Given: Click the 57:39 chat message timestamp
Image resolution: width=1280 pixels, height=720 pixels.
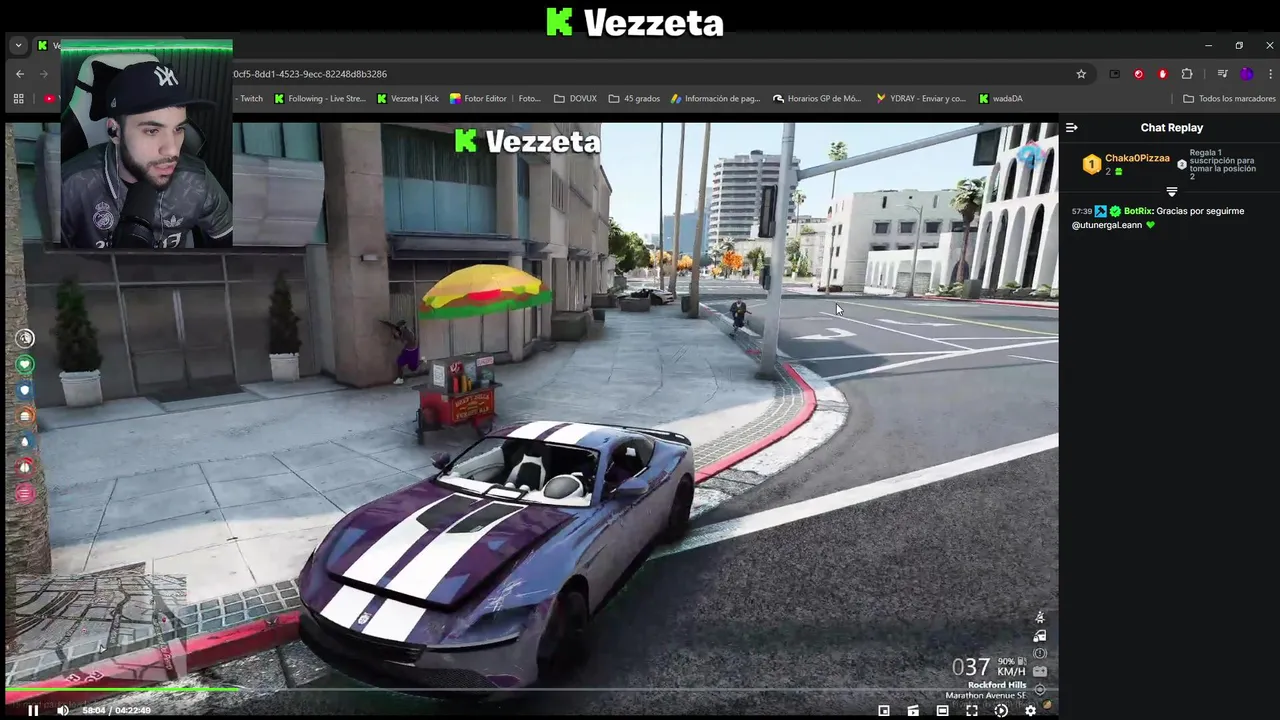Looking at the screenshot, I should point(1081,211).
